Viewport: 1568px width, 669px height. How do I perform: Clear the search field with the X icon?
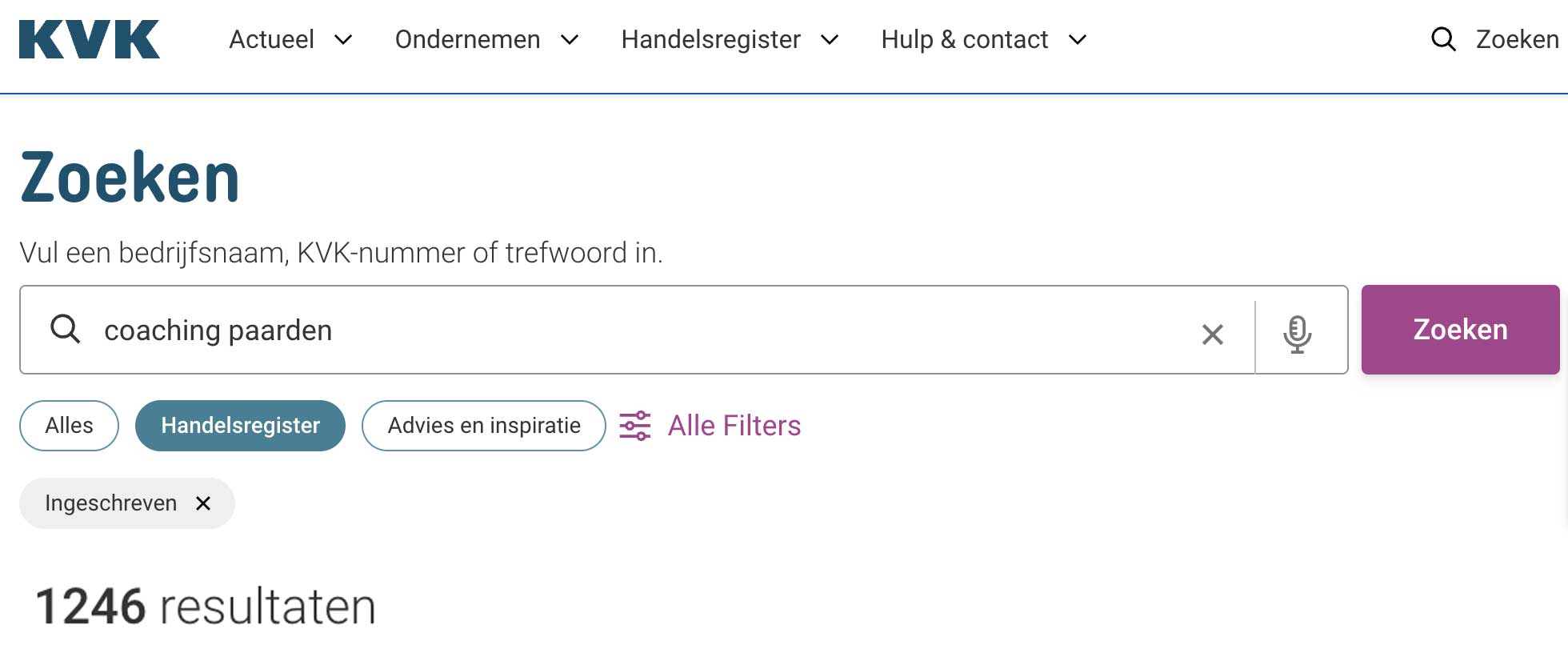click(x=1212, y=334)
